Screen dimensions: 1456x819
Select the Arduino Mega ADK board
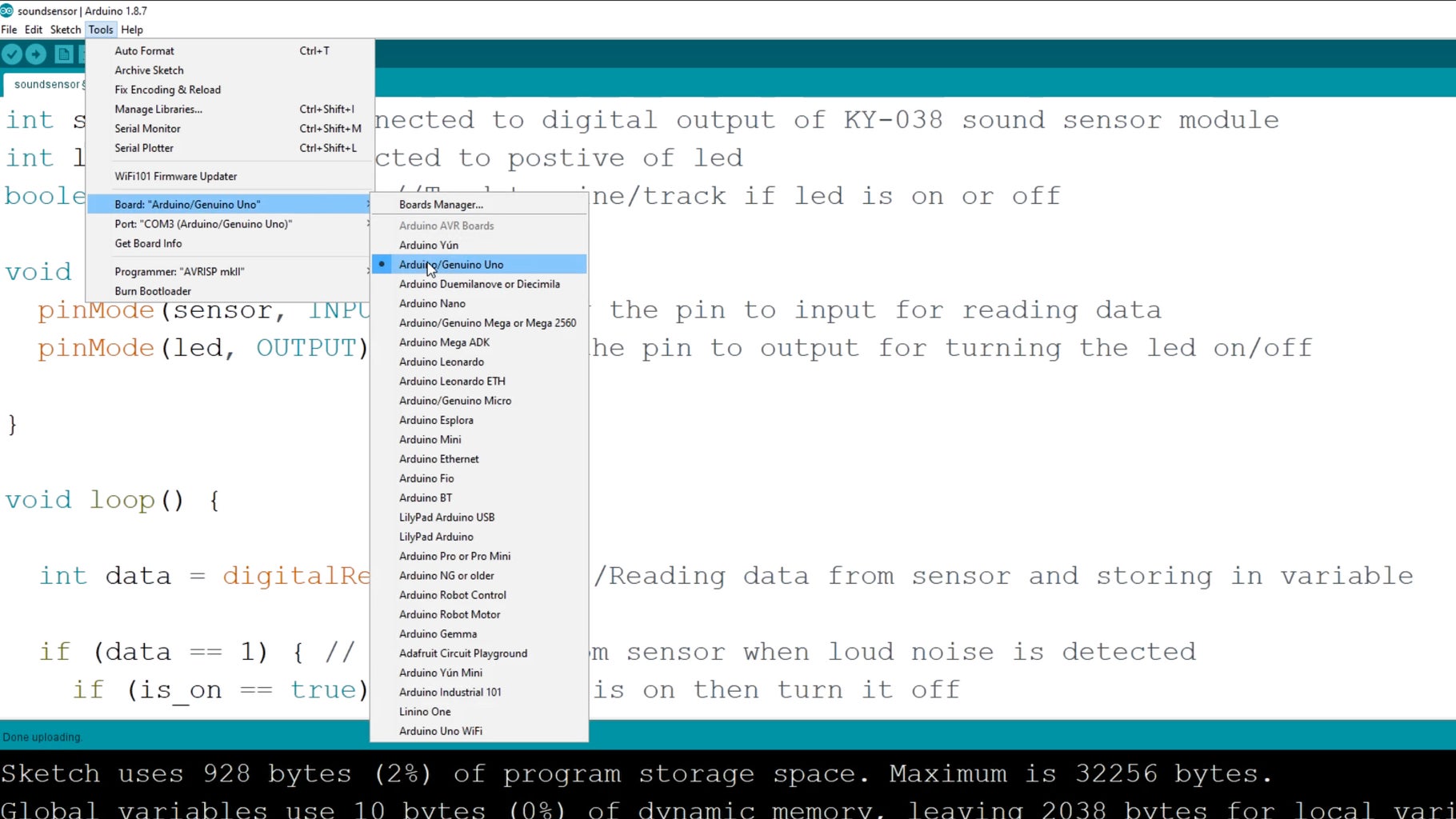479,342
